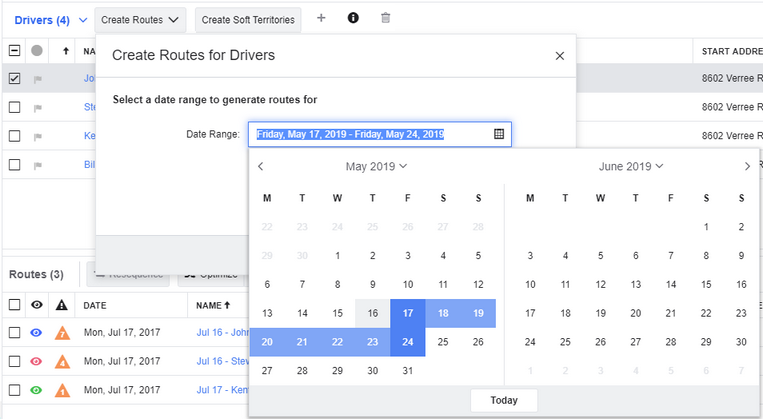
Task: Check the fourth driver row checkbox
Action: tap(15, 164)
